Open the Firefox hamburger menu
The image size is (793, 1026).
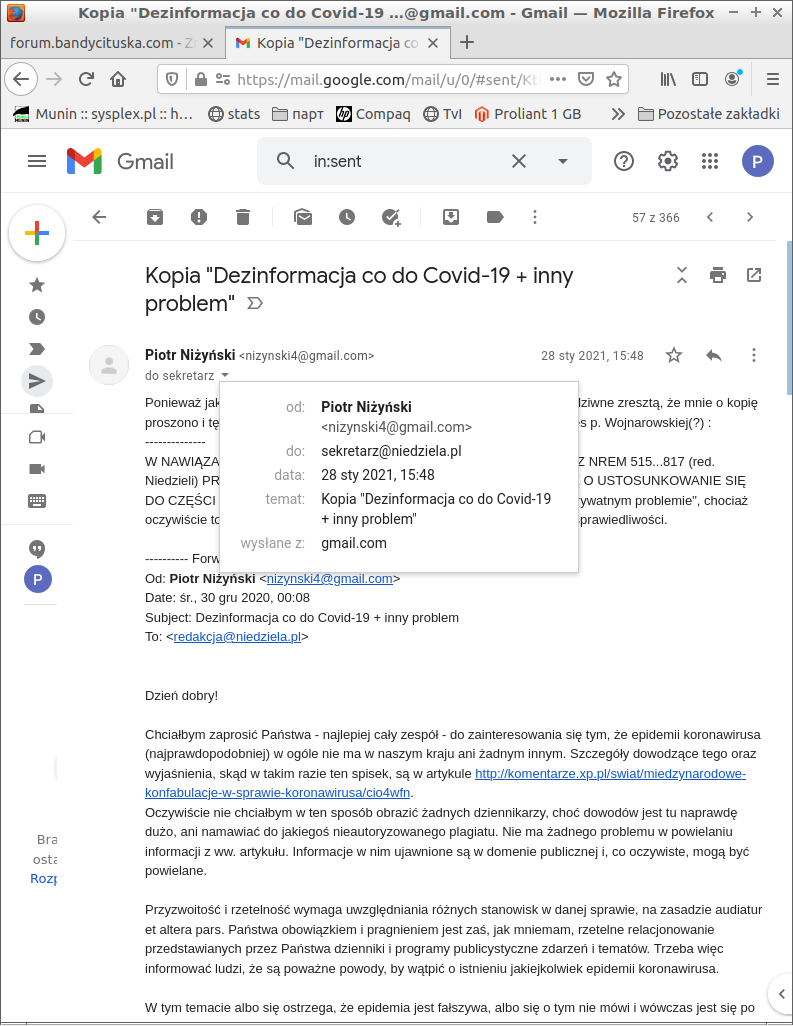point(773,79)
